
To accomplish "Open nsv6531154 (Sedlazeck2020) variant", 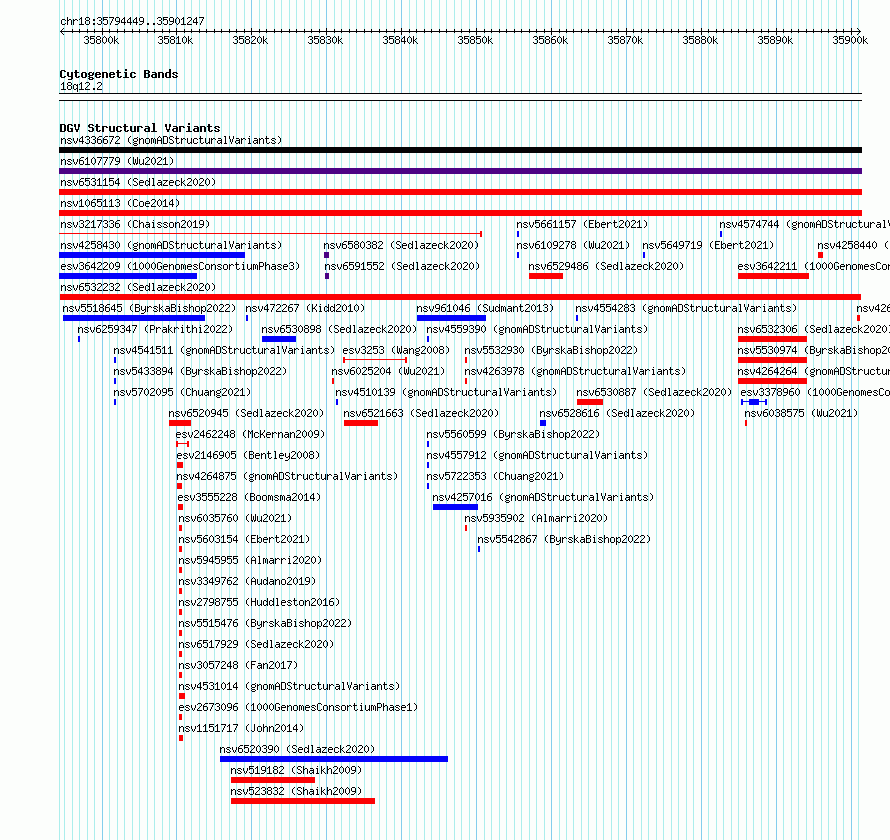I will point(138,182).
